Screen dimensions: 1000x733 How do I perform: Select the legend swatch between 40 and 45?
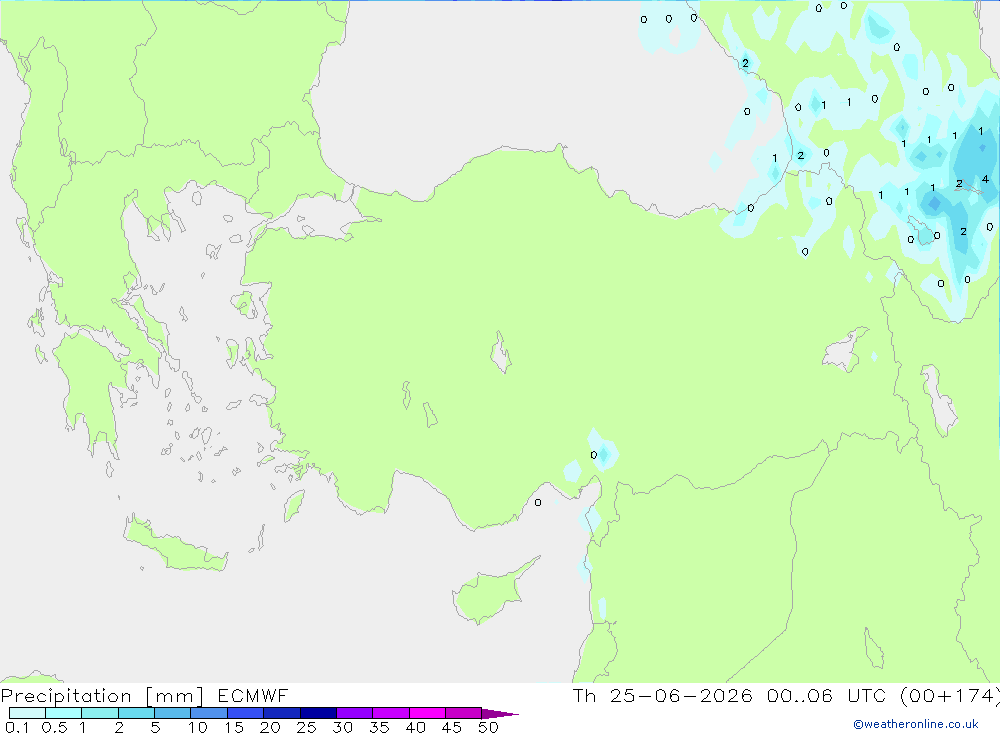tap(427, 713)
